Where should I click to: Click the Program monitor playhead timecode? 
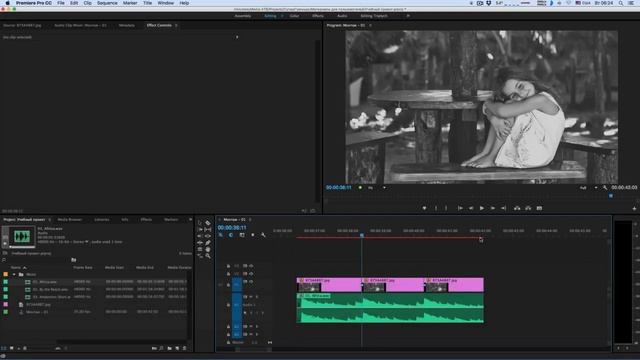click(x=338, y=188)
